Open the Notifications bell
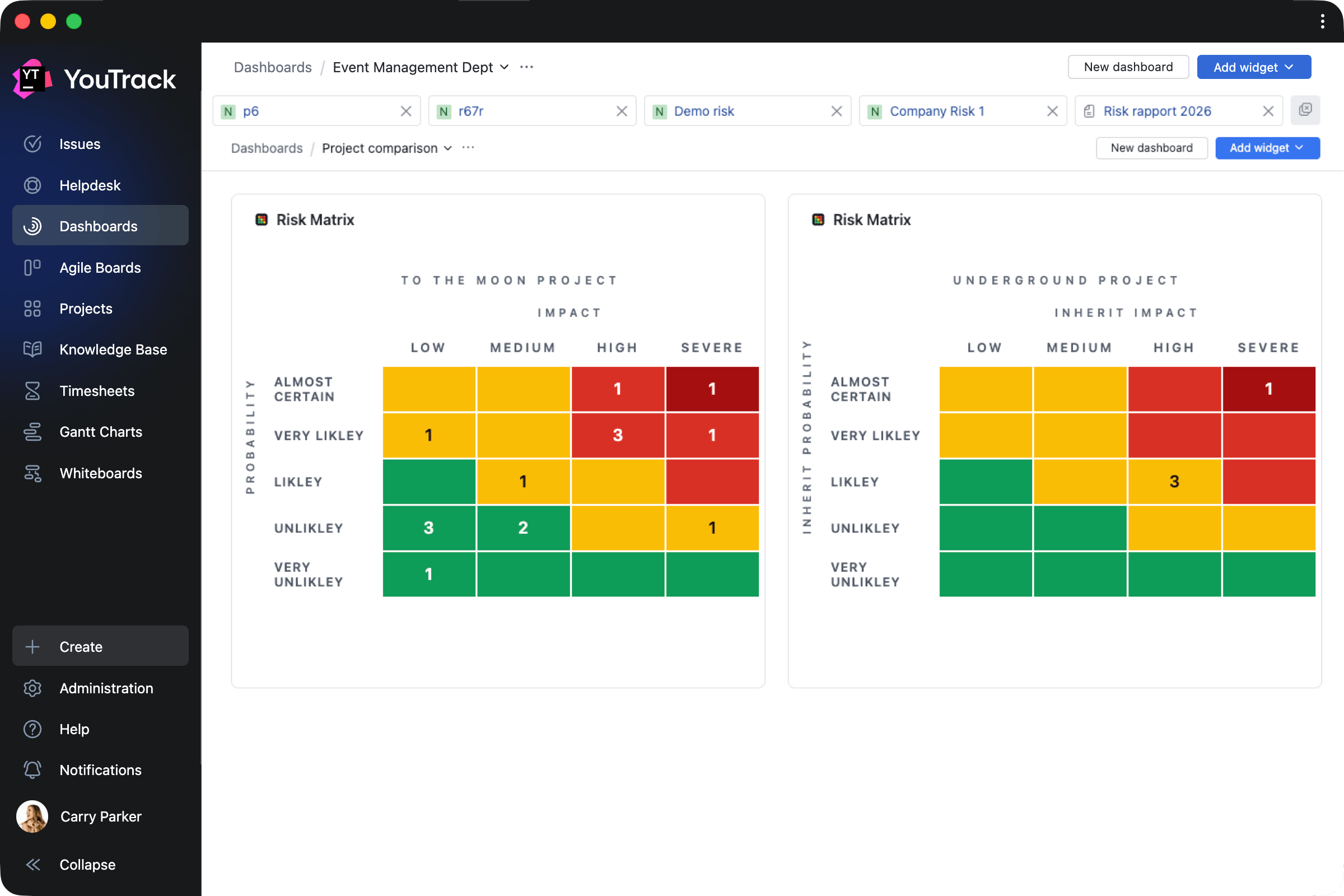The image size is (1344, 896). point(32,769)
